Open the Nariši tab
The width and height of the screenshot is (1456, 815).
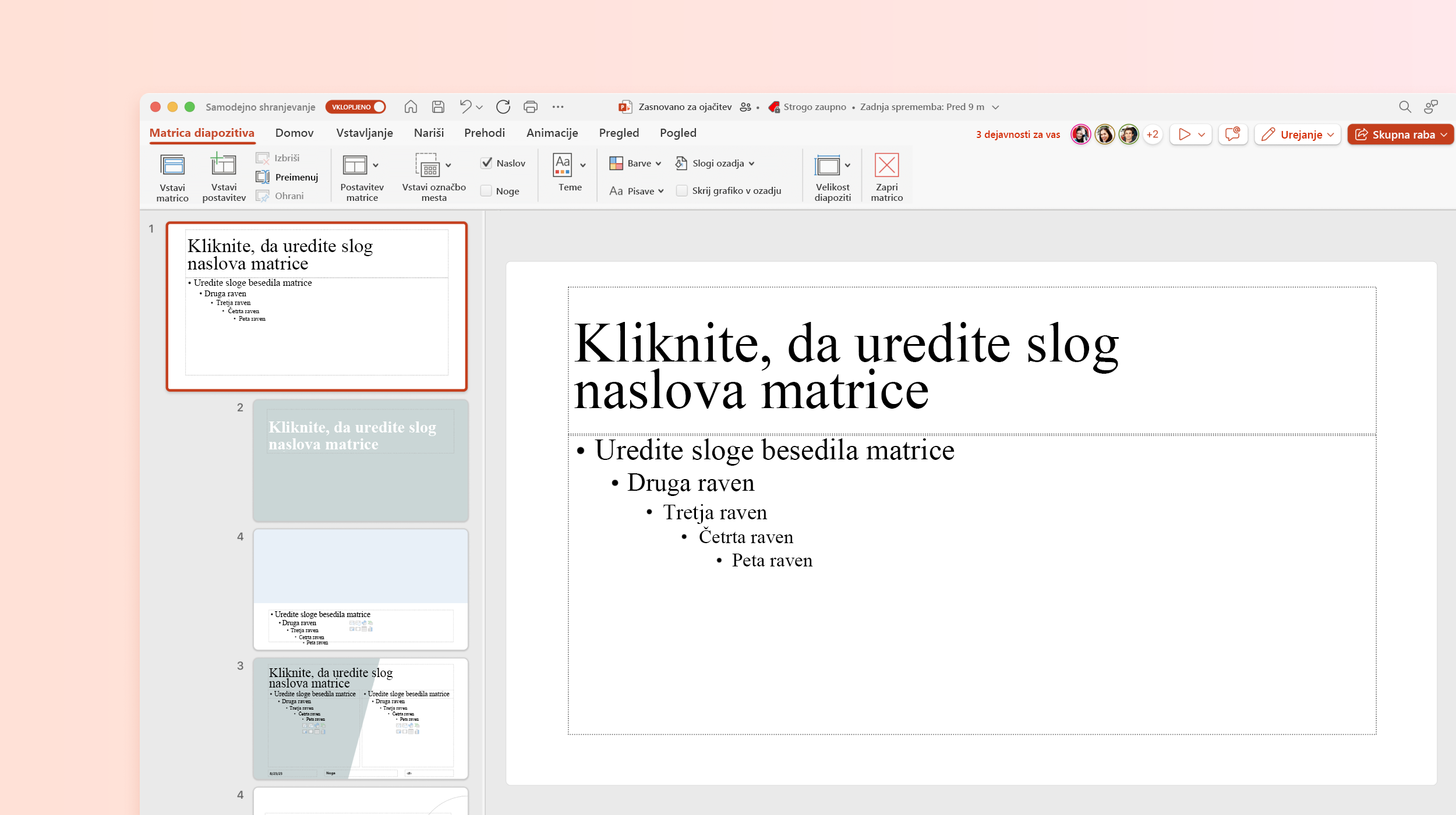tap(429, 133)
